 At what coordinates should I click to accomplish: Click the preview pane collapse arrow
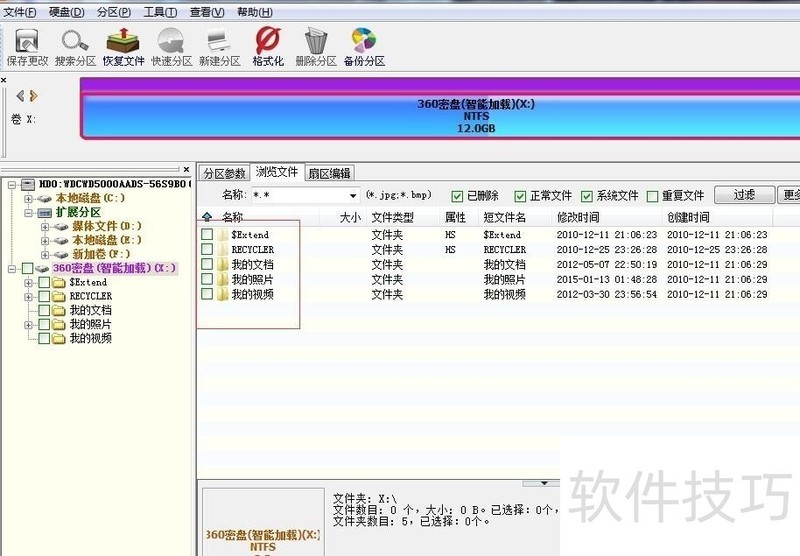544,483
